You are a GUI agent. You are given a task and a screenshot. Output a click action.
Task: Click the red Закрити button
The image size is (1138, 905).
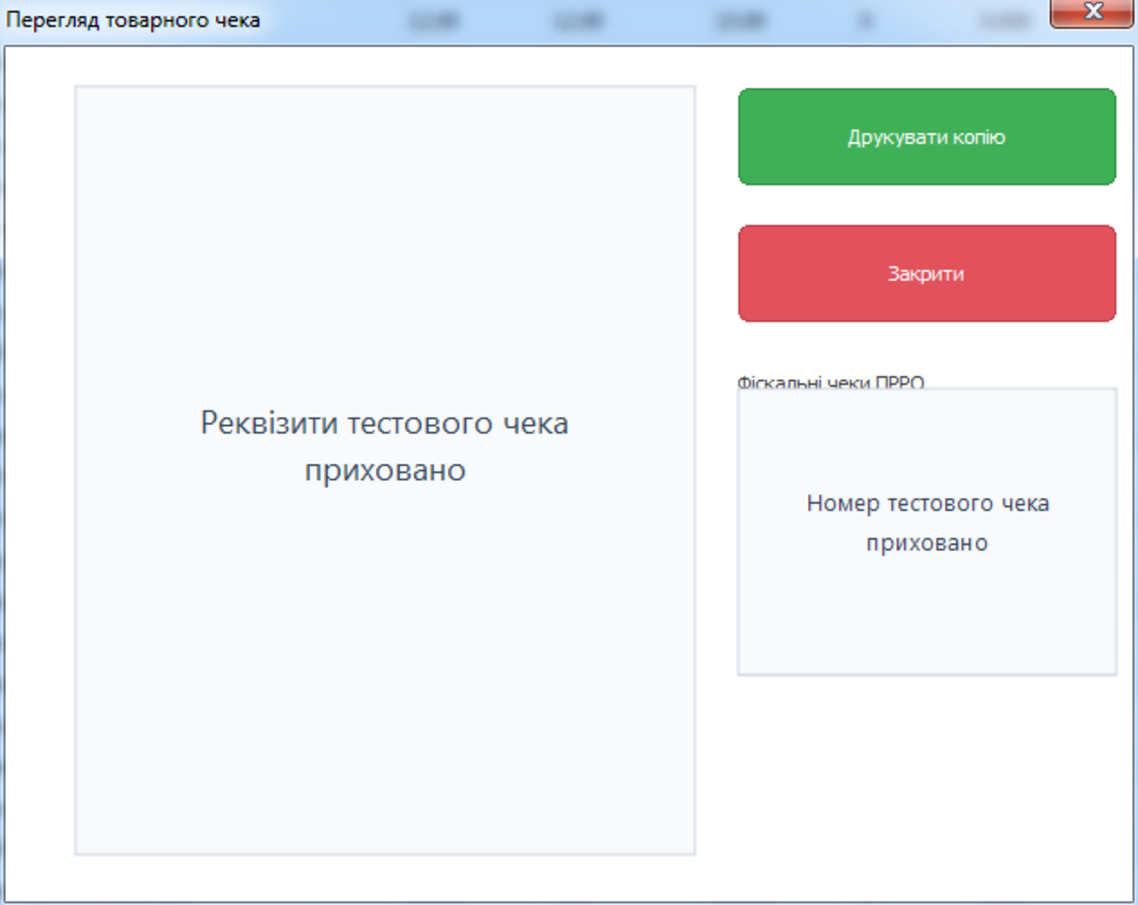pyautogui.click(x=927, y=274)
